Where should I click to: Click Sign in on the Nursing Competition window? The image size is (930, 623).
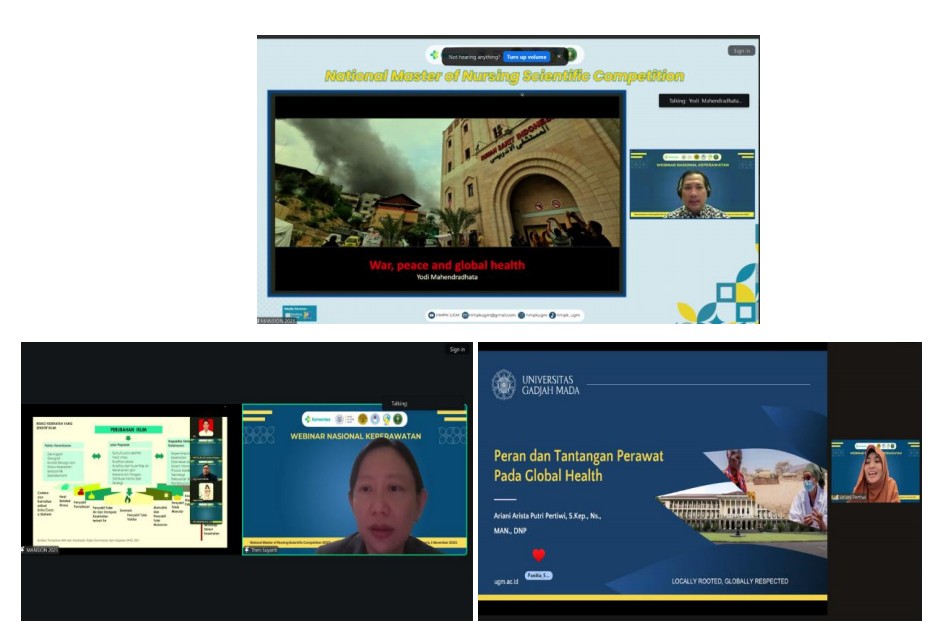coord(741,50)
